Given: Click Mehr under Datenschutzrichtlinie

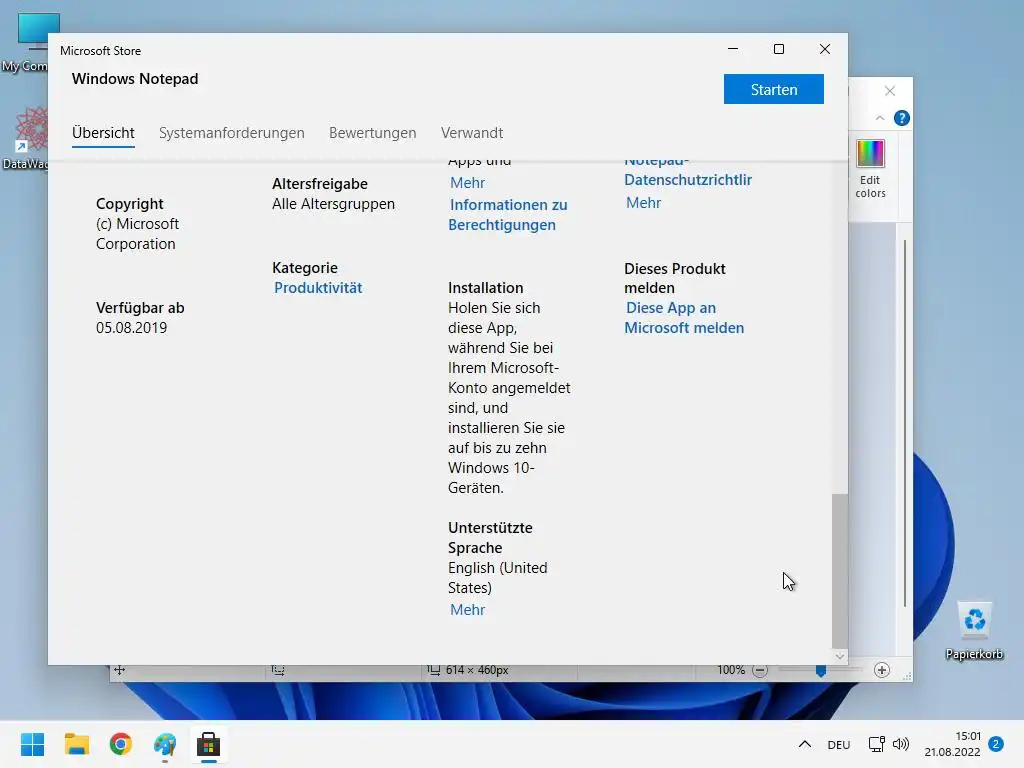Looking at the screenshot, I should pos(643,203).
